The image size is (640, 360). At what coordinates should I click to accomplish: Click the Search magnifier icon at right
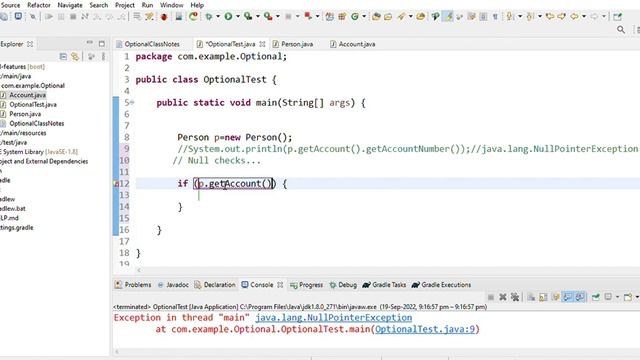(621, 29)
